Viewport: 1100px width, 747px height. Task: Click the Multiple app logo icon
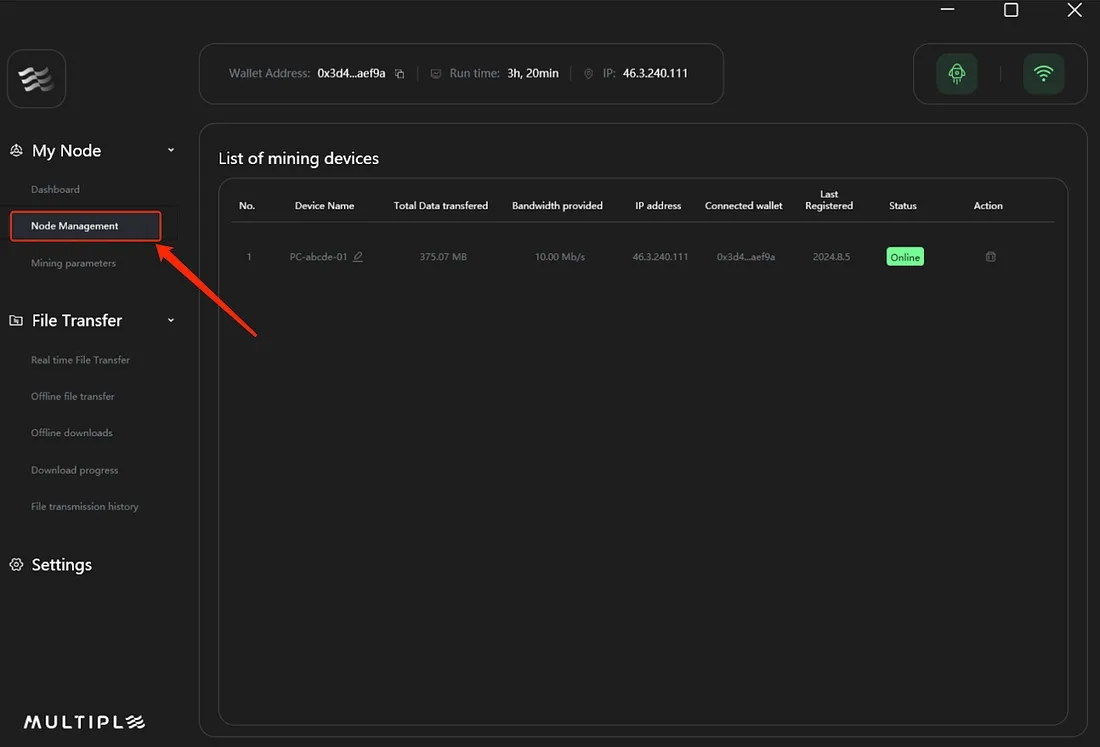(x=37, y=79)
